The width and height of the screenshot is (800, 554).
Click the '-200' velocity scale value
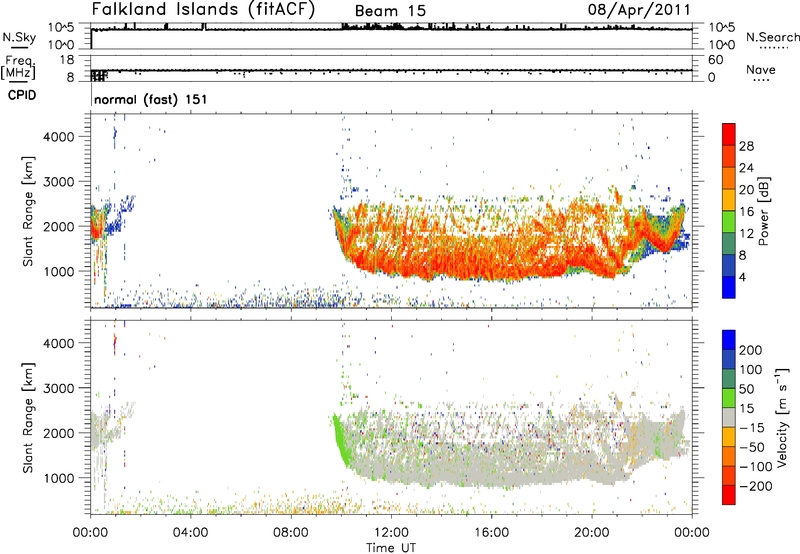click(756, 486)
